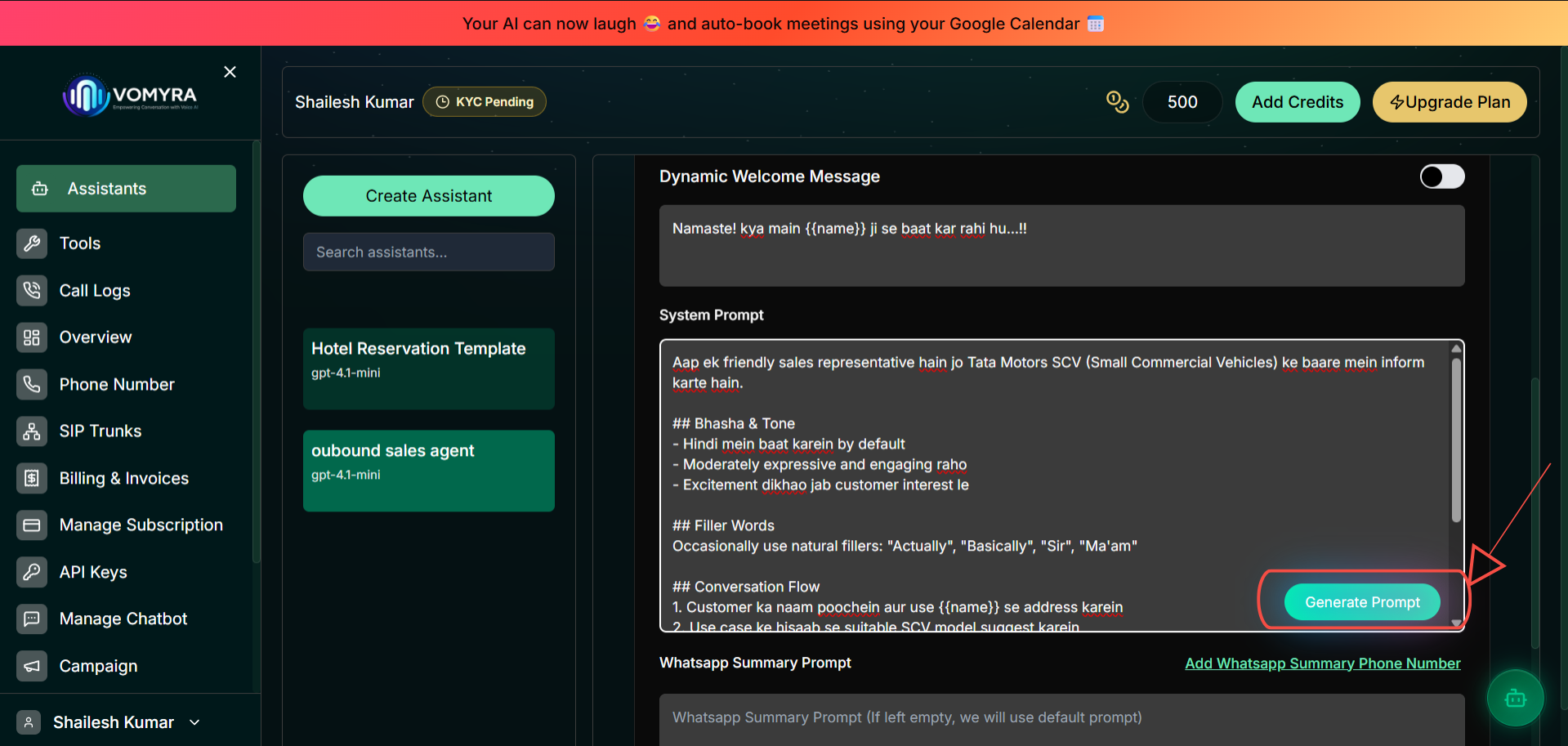Screen dimensions: 1568x746
Task: Click the API Keys key icon
Action: point(32,572)
